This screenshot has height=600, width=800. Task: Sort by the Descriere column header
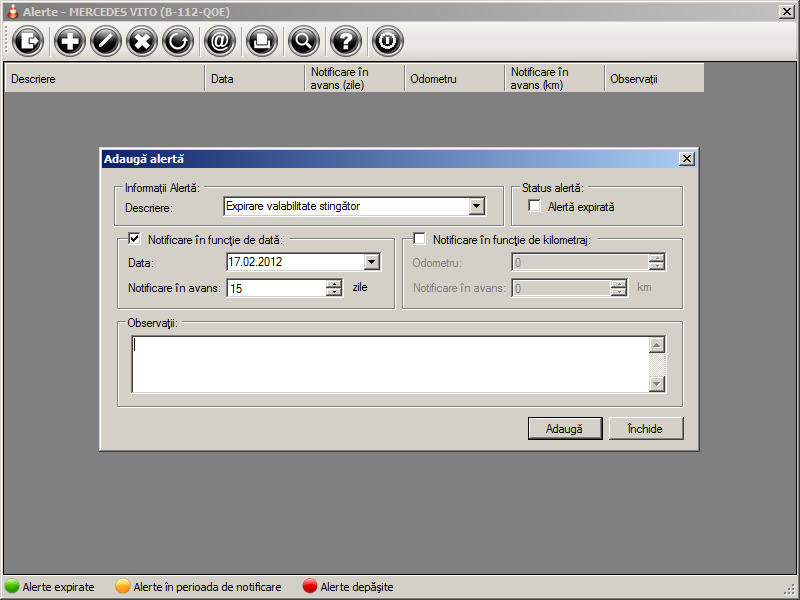pyautogui.click(x=104, y=79)
